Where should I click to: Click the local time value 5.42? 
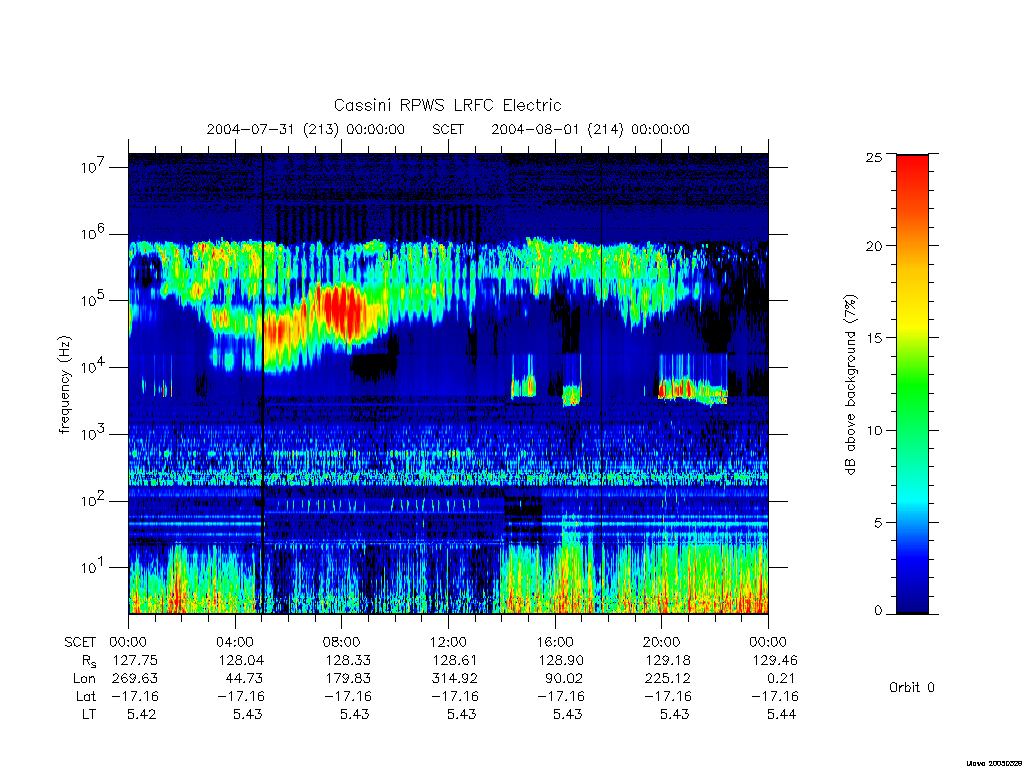pyautogui.click(x=142, y=714)
